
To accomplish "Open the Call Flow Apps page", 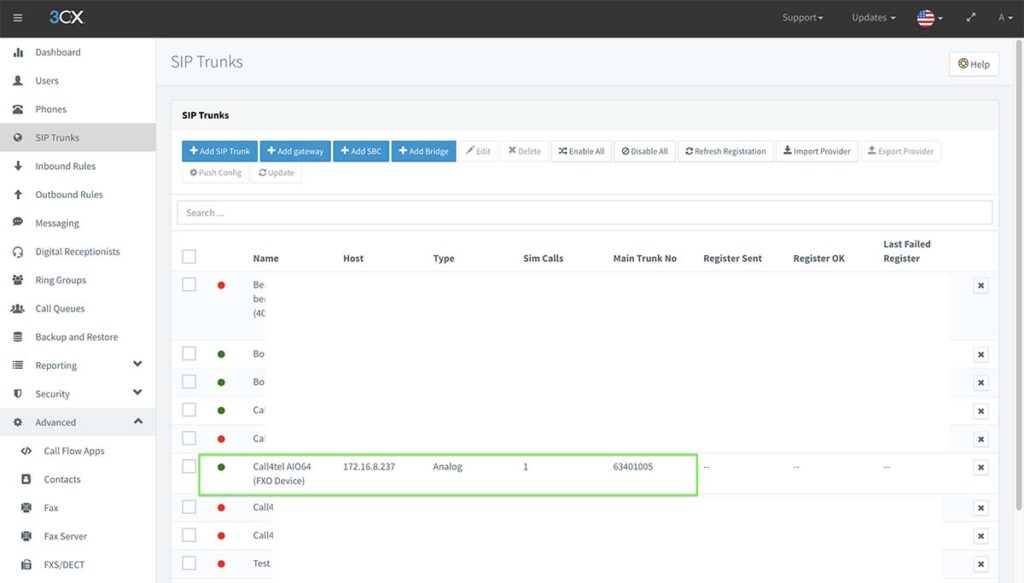I will tap(76, 450).
